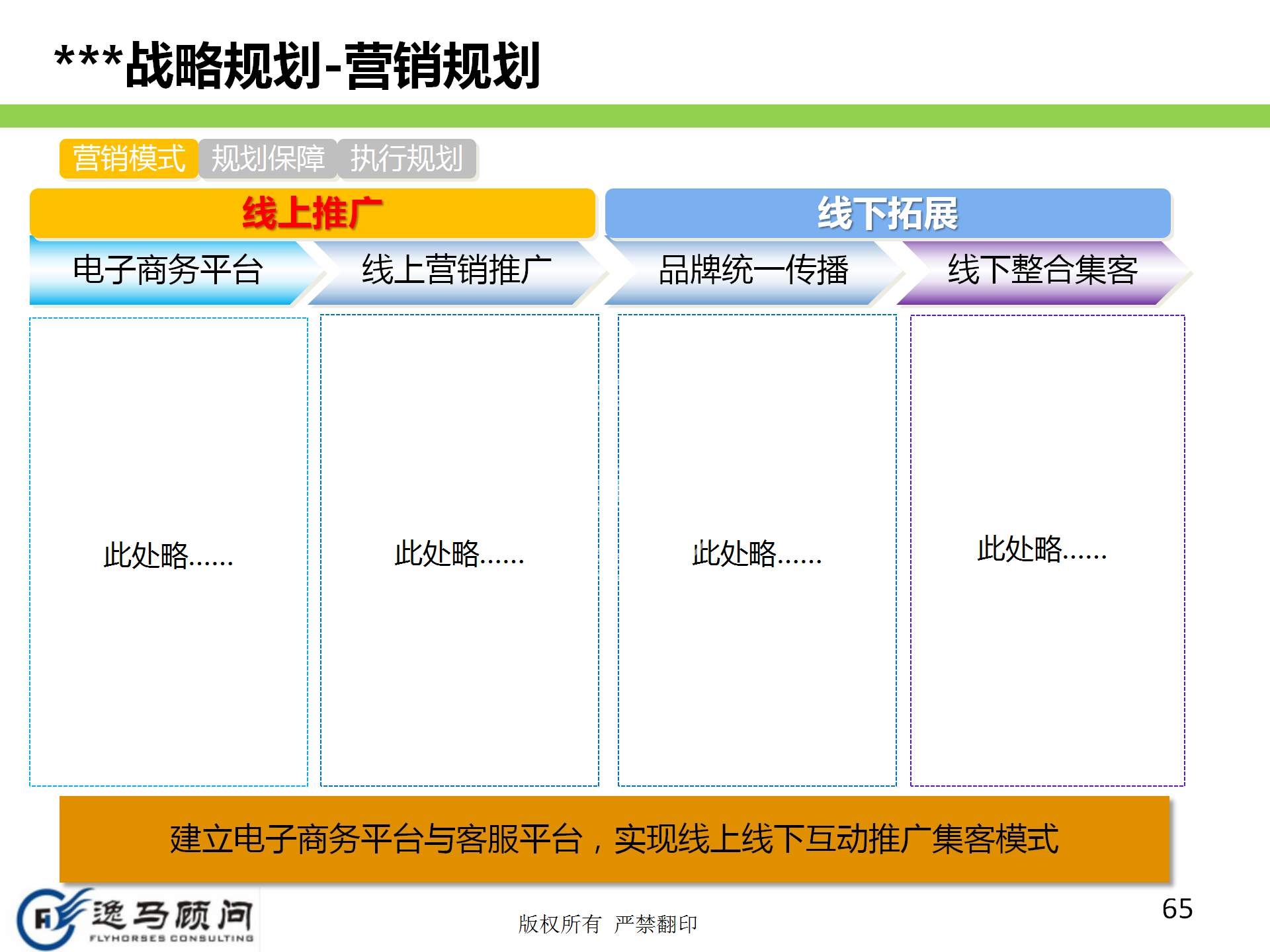Click the page number 65
Image resolution: width=1270 pixels, height=952 pixels.
1177,909
